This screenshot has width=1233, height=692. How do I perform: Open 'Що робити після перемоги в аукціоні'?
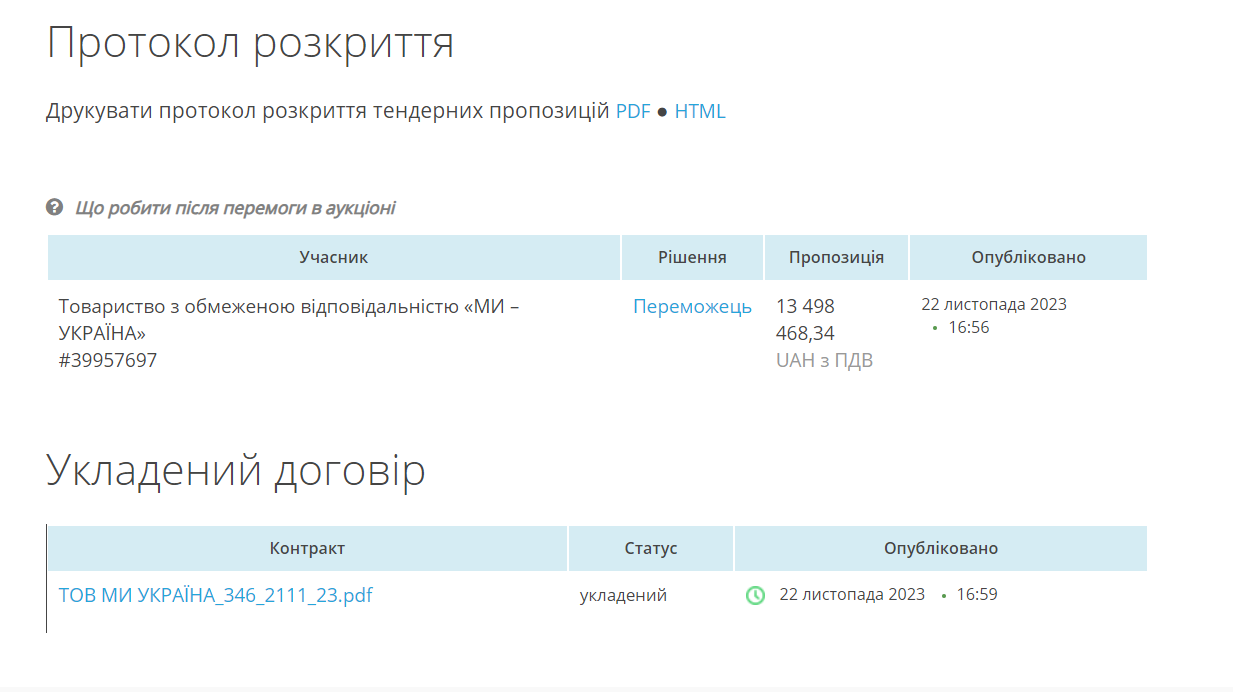click(x=235, y=208)
